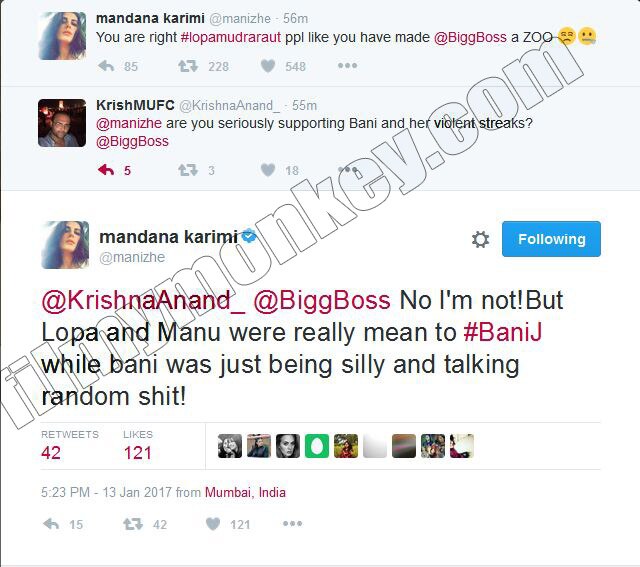Viewport: 640px width, 567px height.
Task: View the 42 retweets list
Action: click(70, 446)
